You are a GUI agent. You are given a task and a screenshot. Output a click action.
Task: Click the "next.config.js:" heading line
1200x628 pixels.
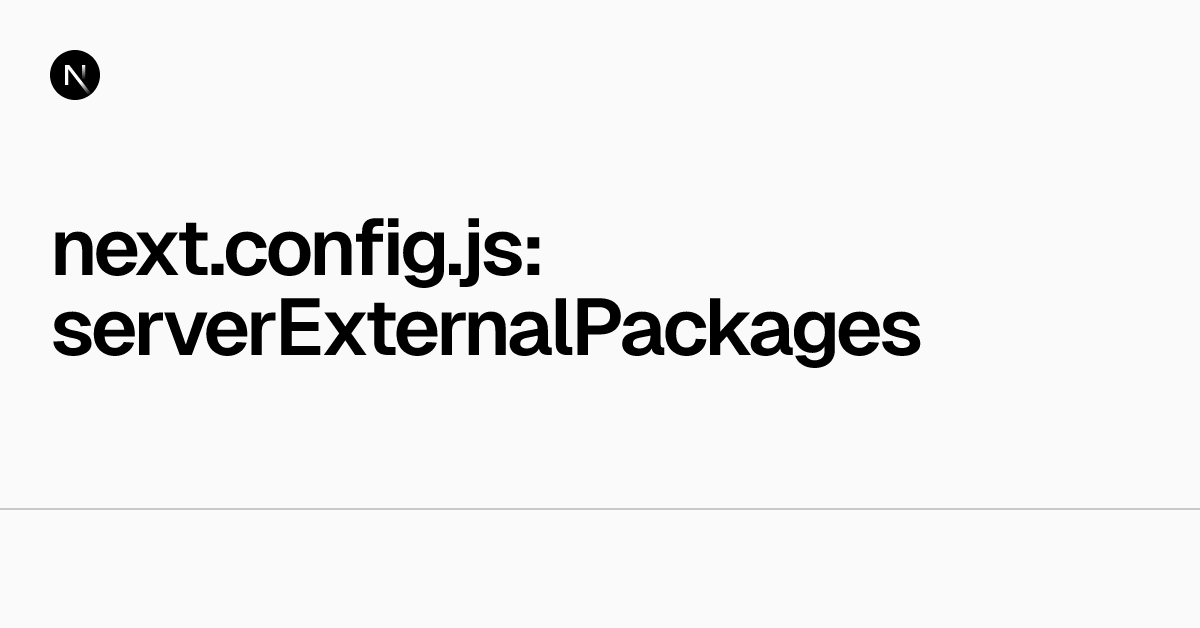click(296, 254)
